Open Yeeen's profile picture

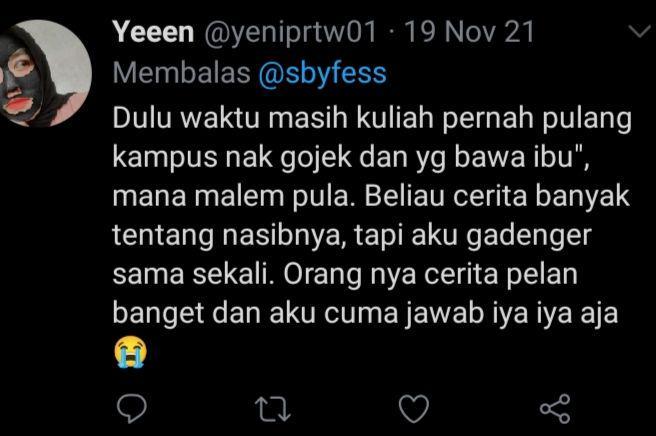[45, 73]
